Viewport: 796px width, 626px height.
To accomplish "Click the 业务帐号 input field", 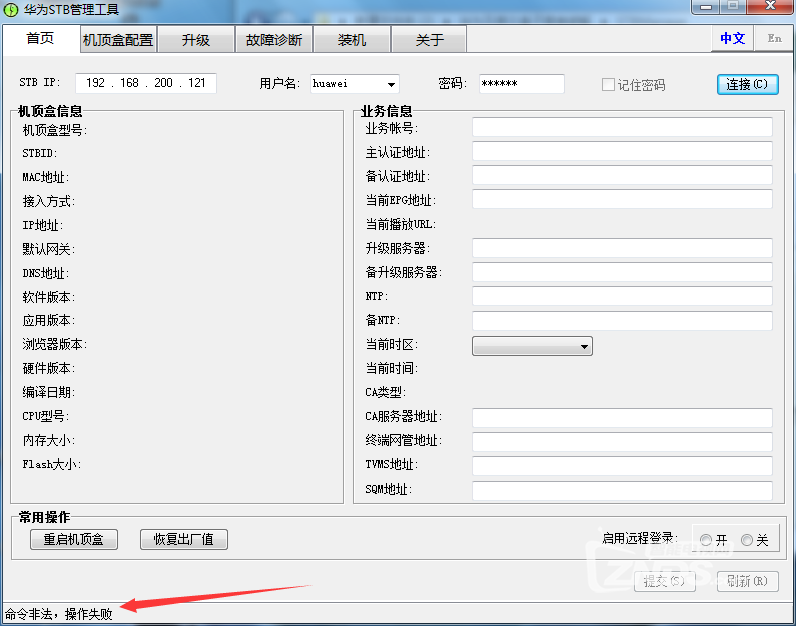I will (622, 127).
